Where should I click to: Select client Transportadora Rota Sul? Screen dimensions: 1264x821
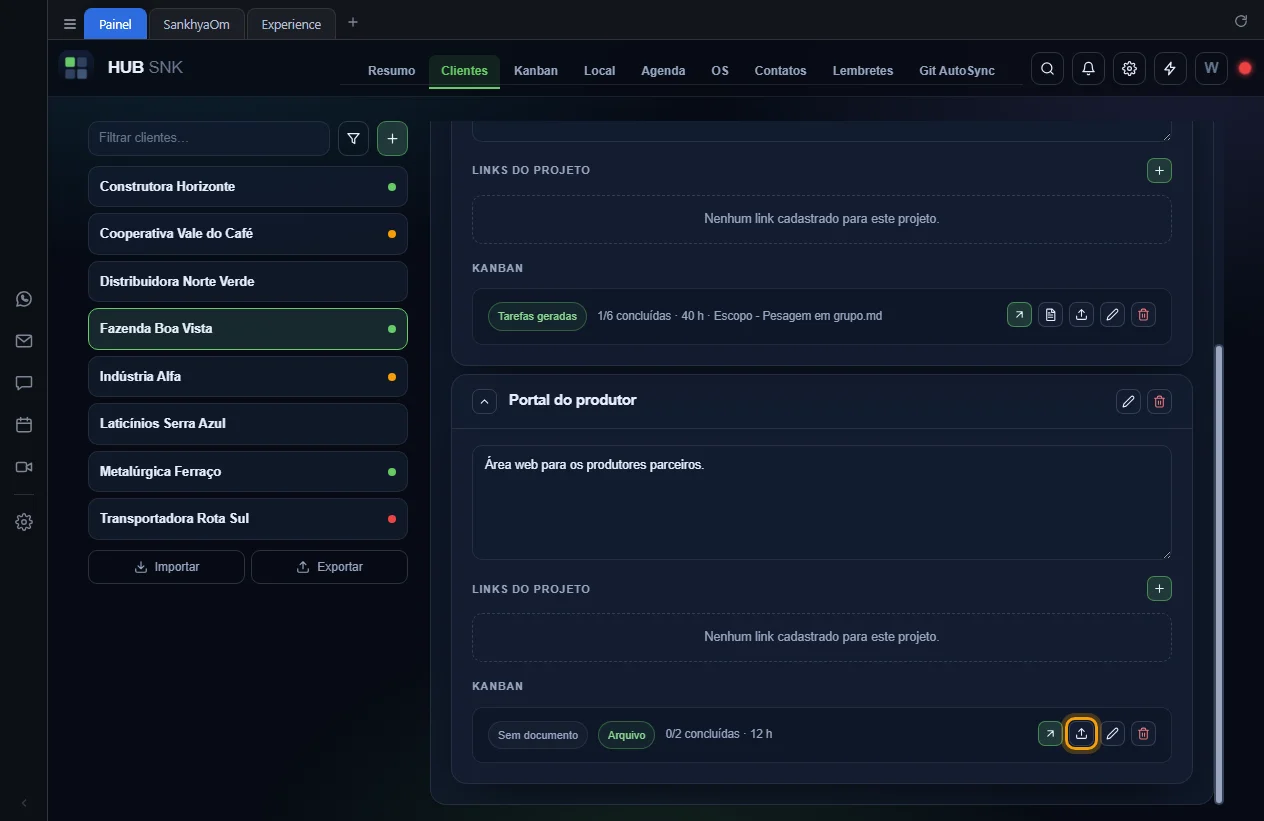tap(248, 519)
